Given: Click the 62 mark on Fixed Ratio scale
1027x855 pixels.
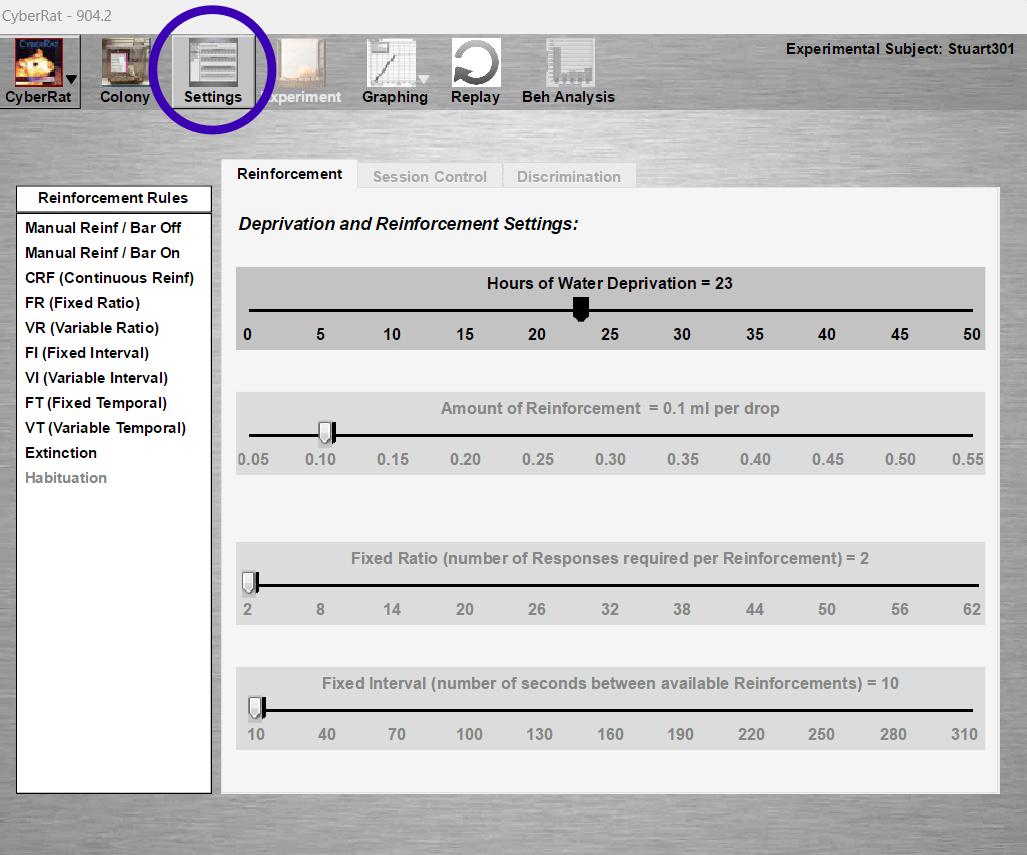Looking at the screenshot, I should pyautogui.click(x=972, y=609).
